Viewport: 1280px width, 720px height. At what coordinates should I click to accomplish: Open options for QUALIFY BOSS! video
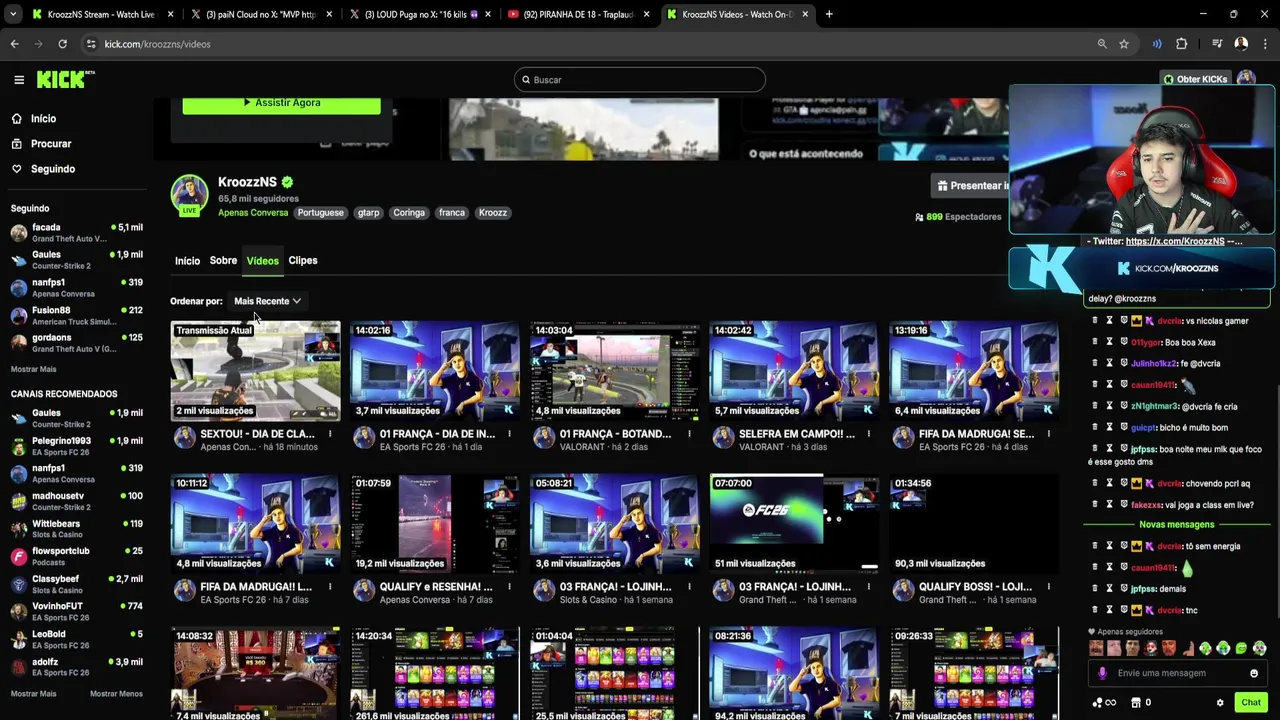(1049, 587)
